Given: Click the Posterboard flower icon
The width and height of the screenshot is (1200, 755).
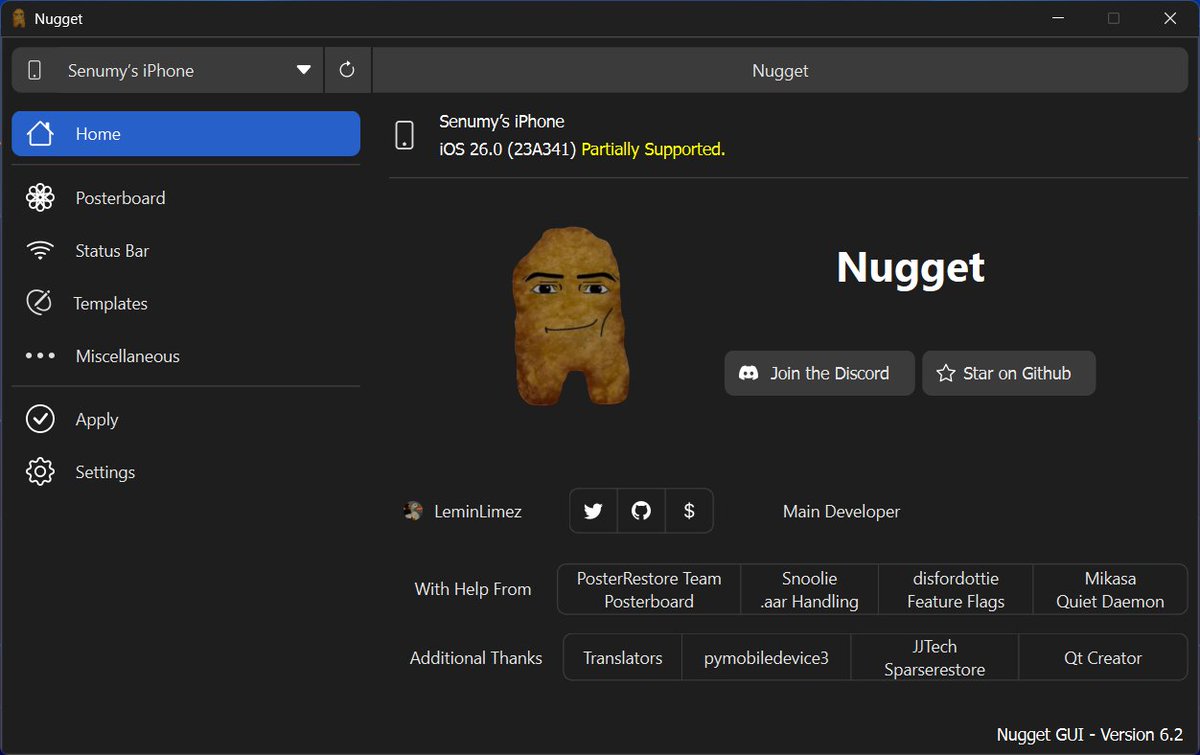Looking at the screenshot, I should click(x=40, y=198).
